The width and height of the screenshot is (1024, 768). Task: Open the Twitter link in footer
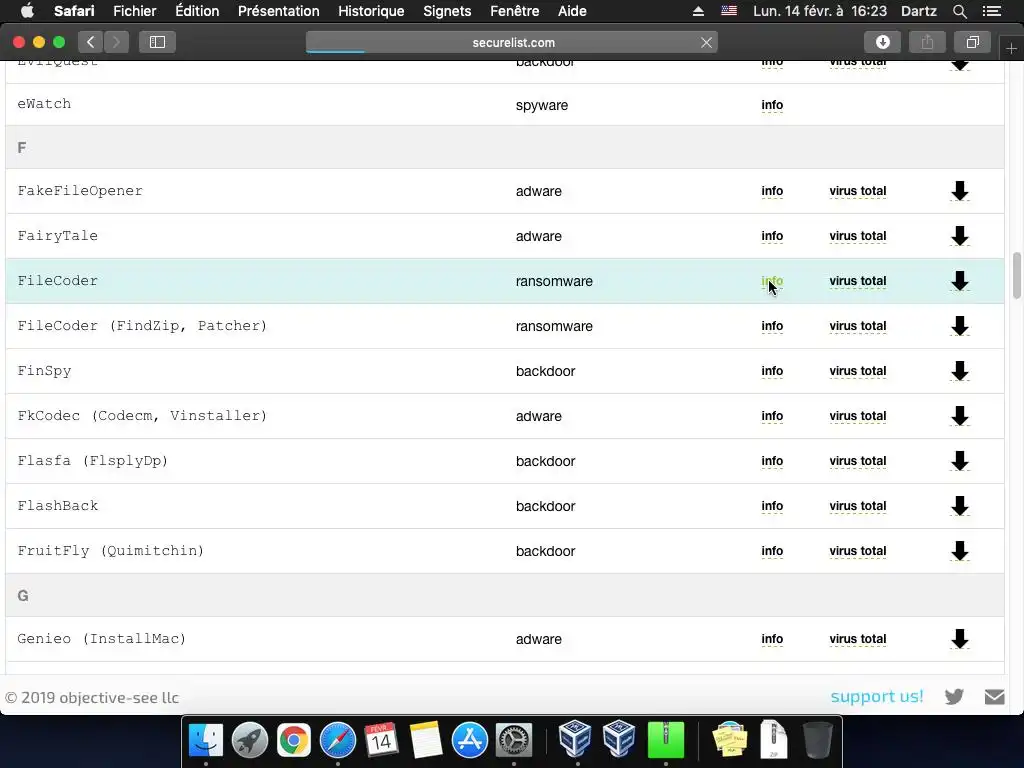(954, 697)
